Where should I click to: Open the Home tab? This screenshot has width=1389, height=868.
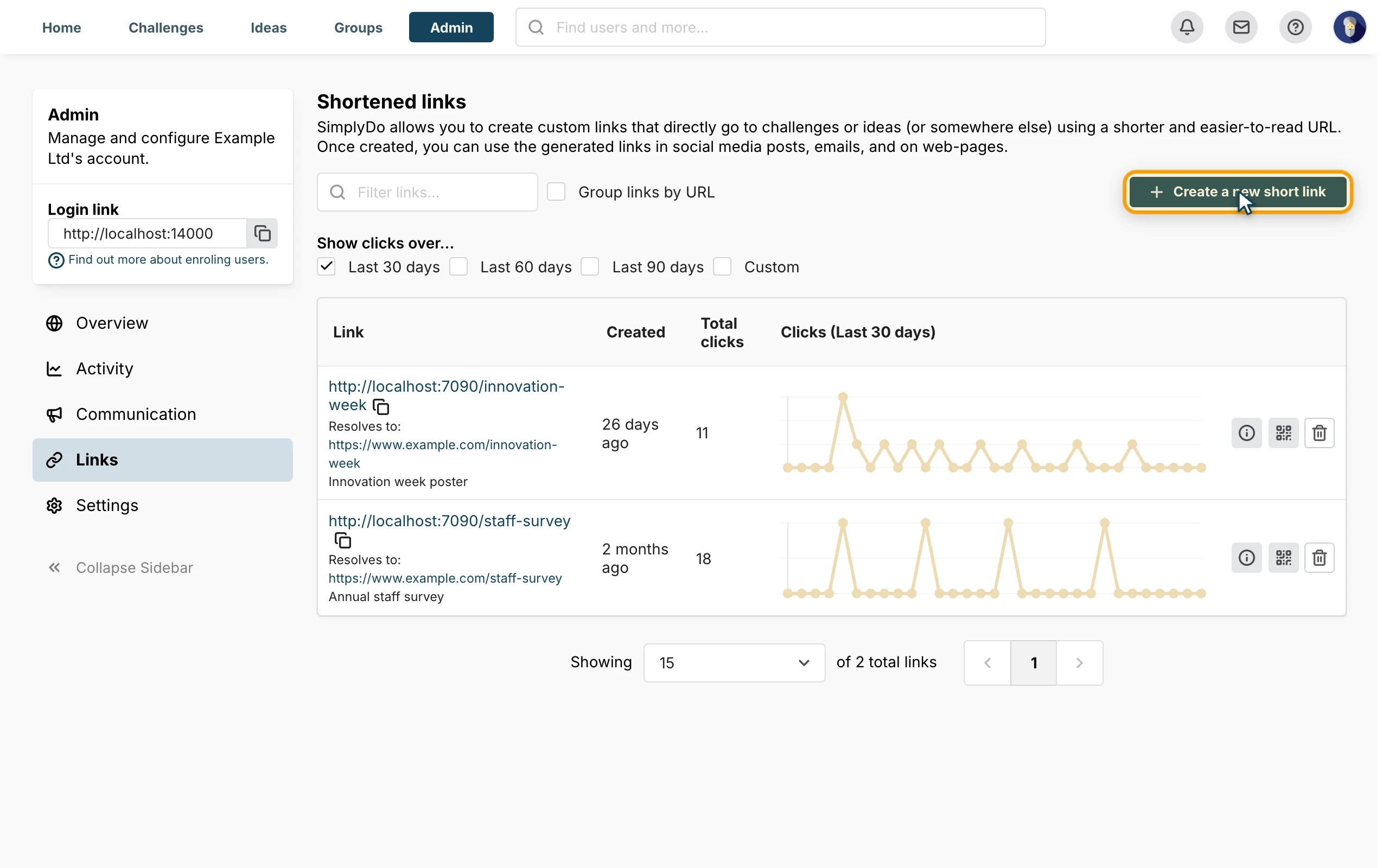(x=61, y=27)
